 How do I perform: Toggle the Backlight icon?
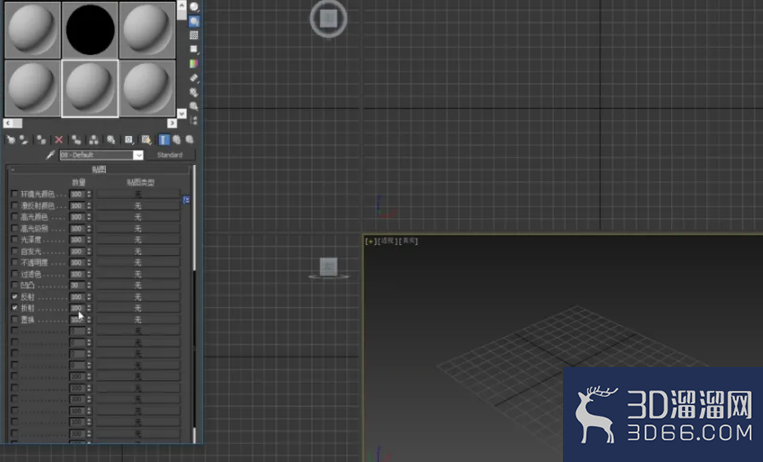(x=194, y=21)
